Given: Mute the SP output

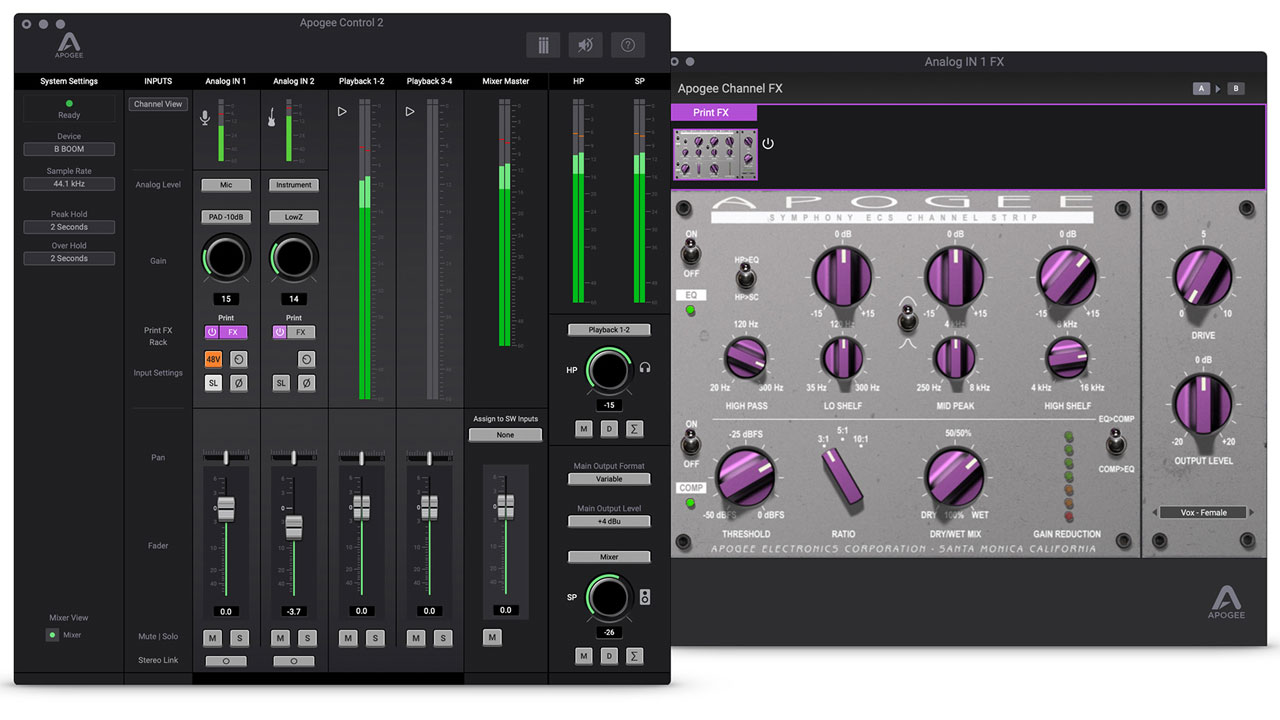Looking at the screenshot, I should coord(584,656).
